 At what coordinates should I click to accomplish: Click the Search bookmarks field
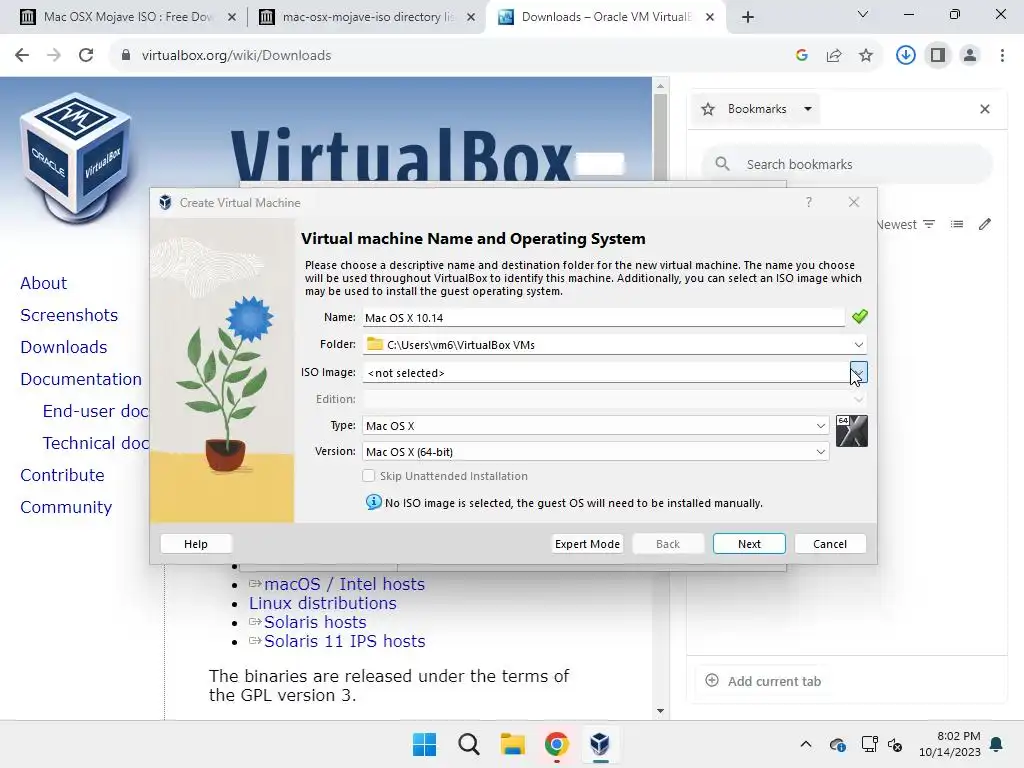tap(847, 165)
